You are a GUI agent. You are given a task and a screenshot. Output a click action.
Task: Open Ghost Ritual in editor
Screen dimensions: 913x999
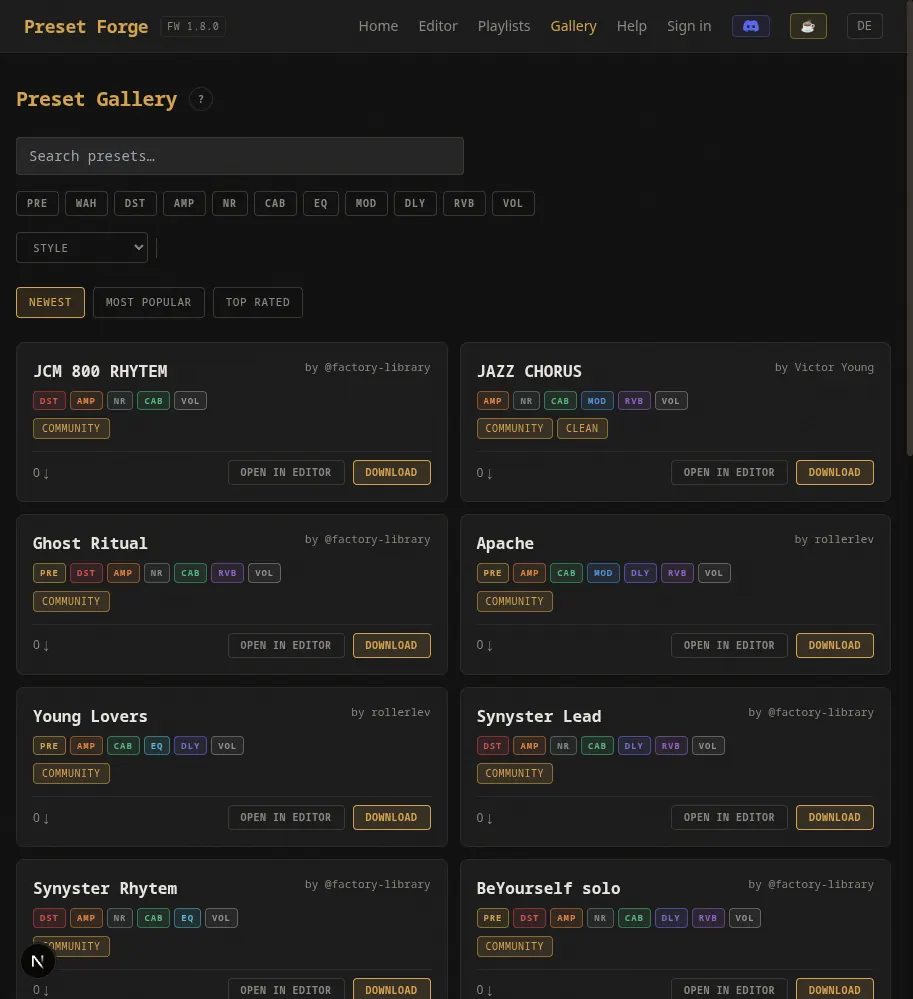point(286,645)
